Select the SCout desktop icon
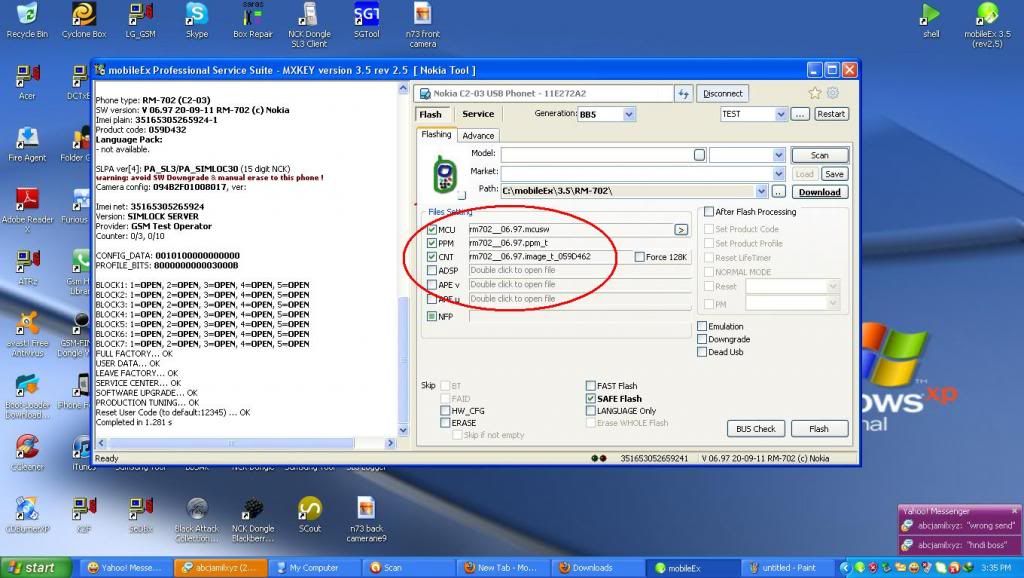This screenshot has width=1024, height=578. click(310, 515)
